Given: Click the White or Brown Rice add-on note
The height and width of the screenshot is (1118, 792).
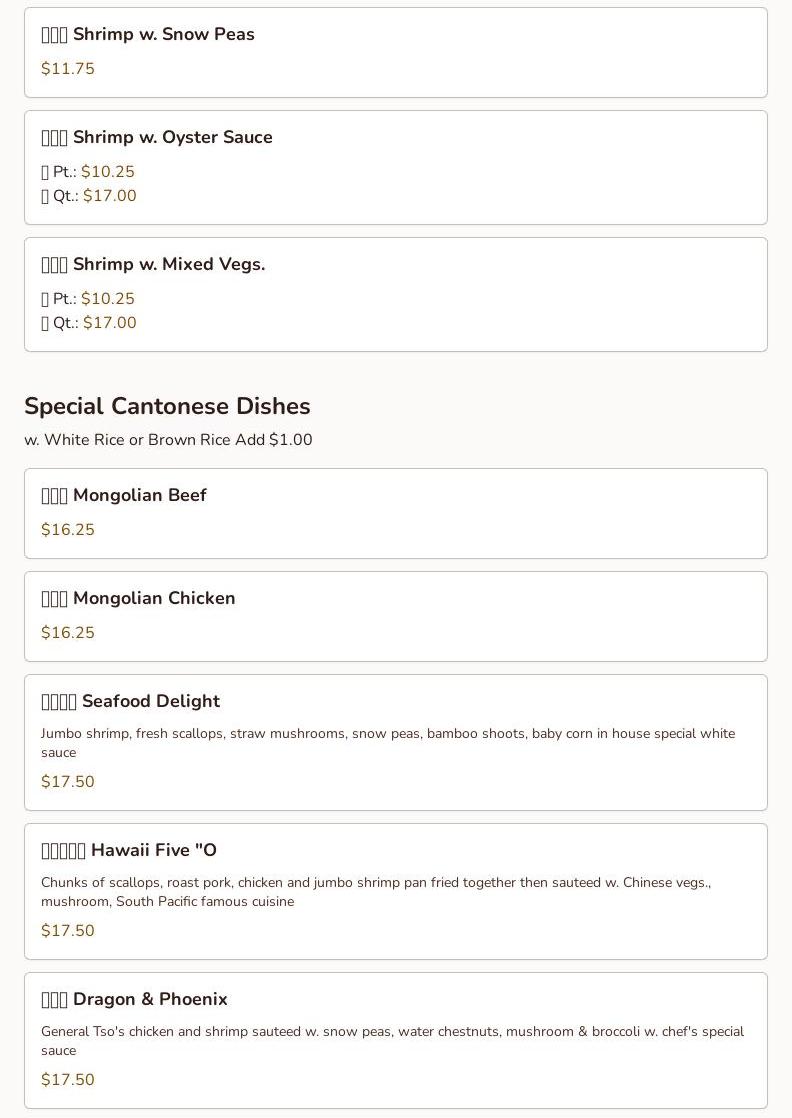Looking at the screenshot, I should point(168,440).
